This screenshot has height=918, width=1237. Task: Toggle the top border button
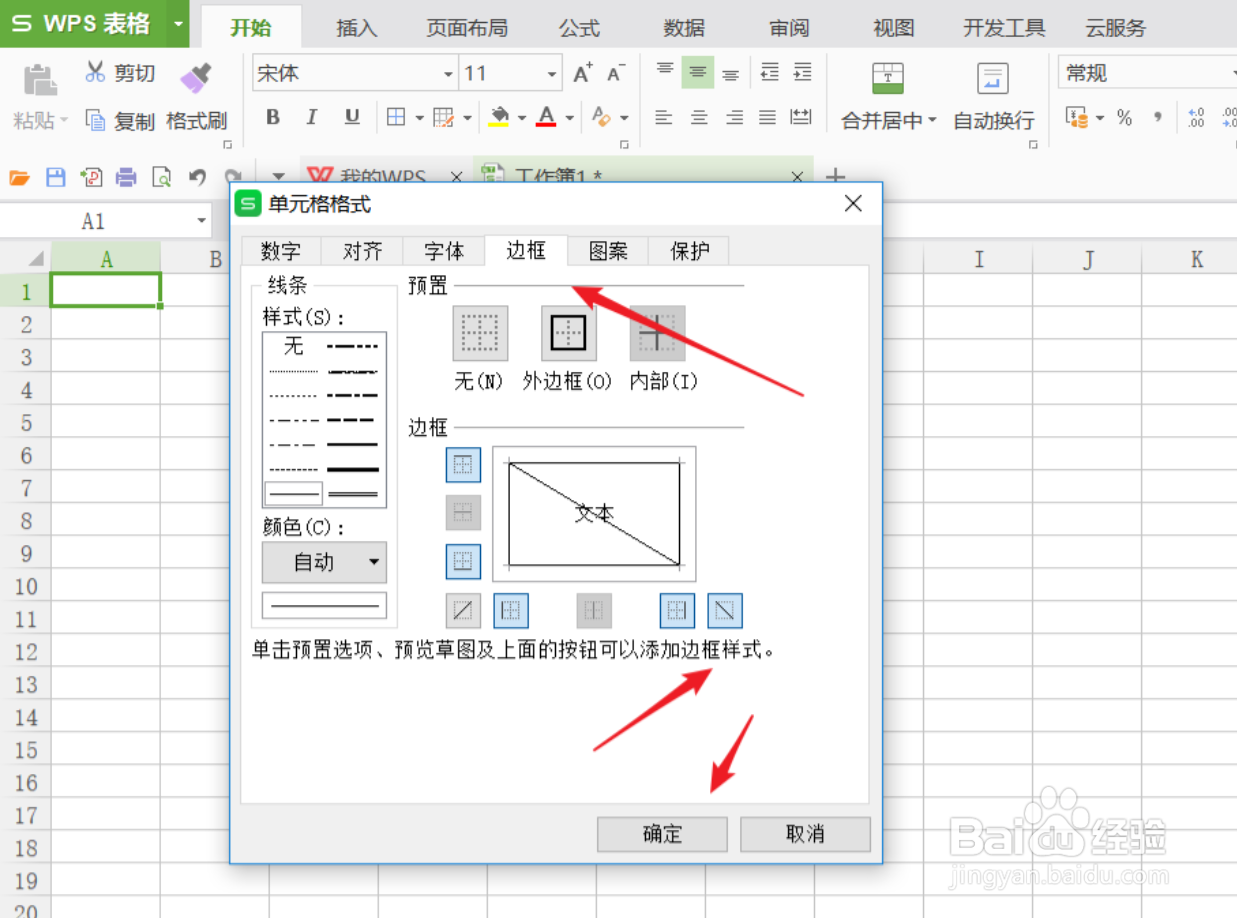463,464
